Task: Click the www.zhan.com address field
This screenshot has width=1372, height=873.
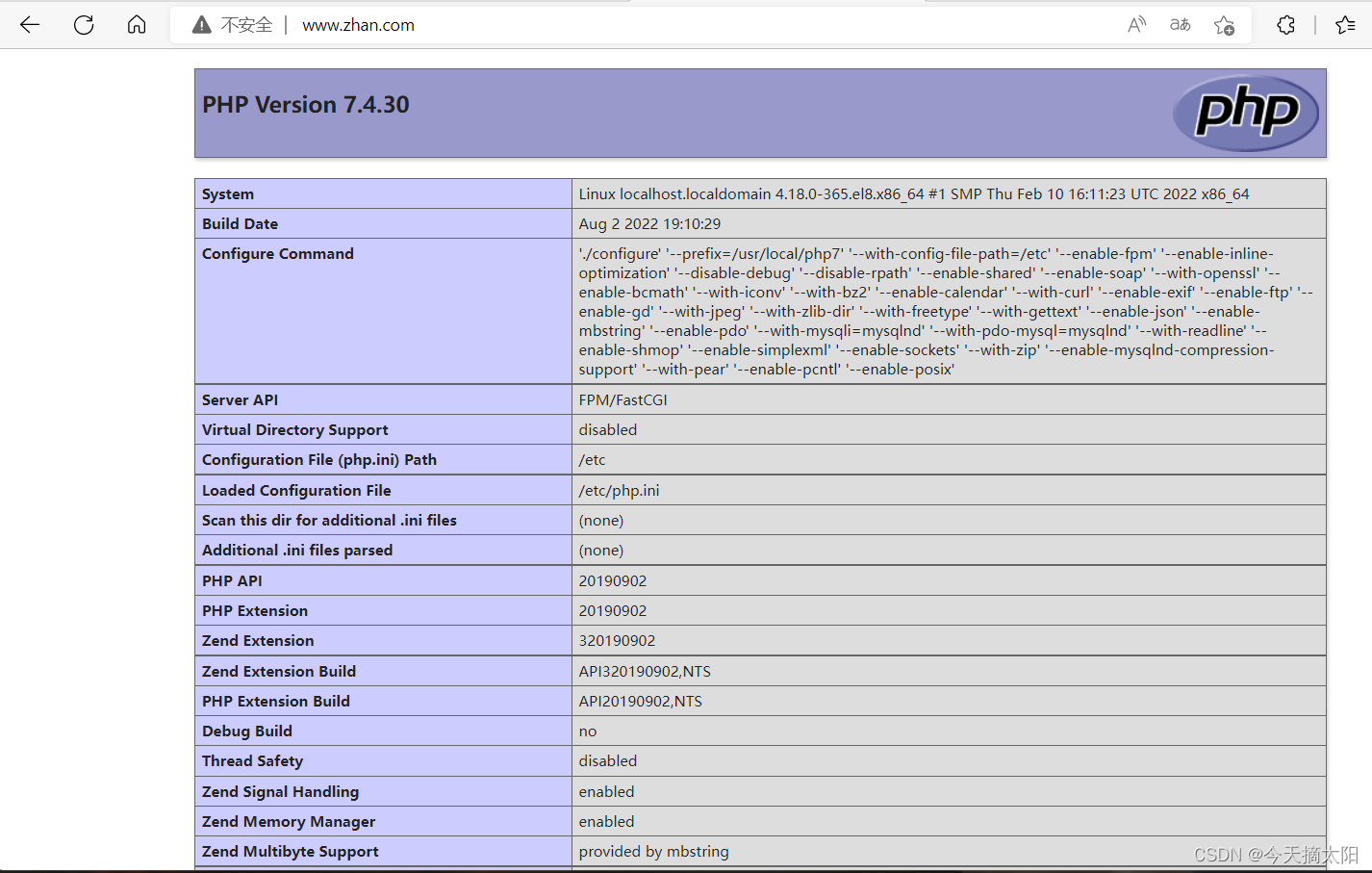Action: point(358,25)
